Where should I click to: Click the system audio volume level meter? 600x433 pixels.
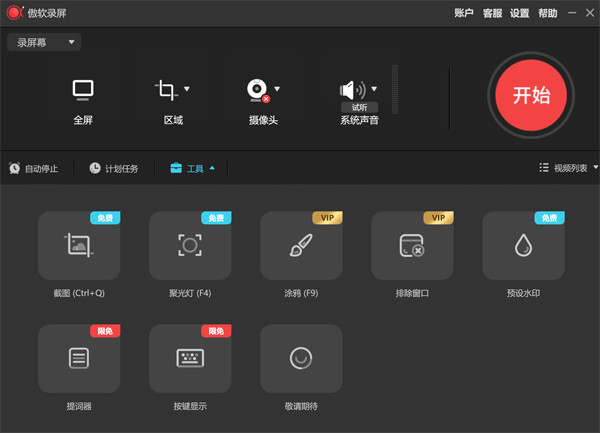coord(395,90)
